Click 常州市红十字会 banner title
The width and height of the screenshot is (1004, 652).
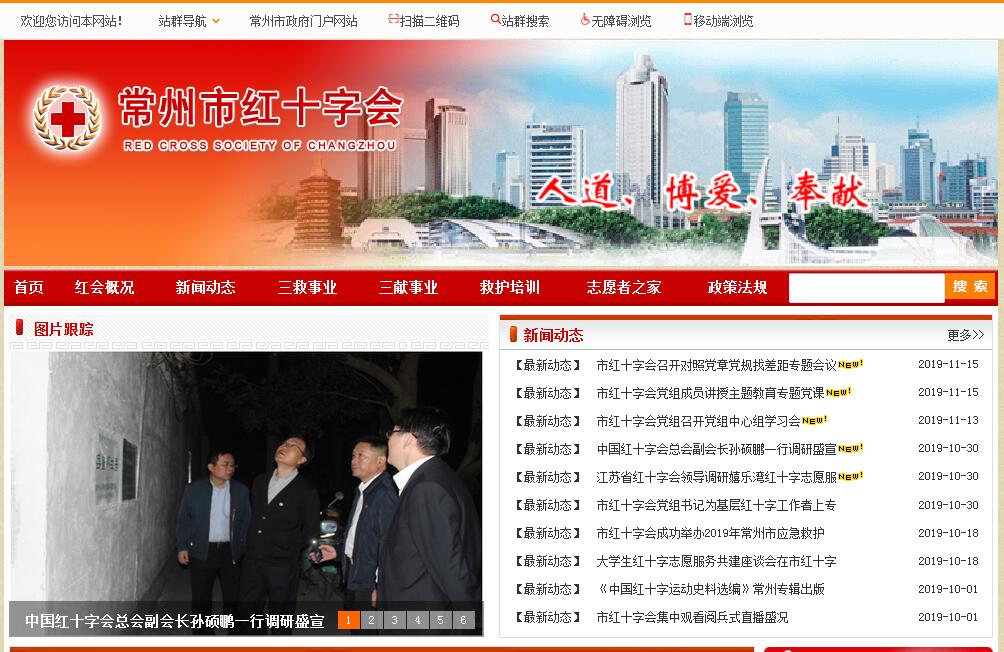pyautogui.click(x=260, y=106)
